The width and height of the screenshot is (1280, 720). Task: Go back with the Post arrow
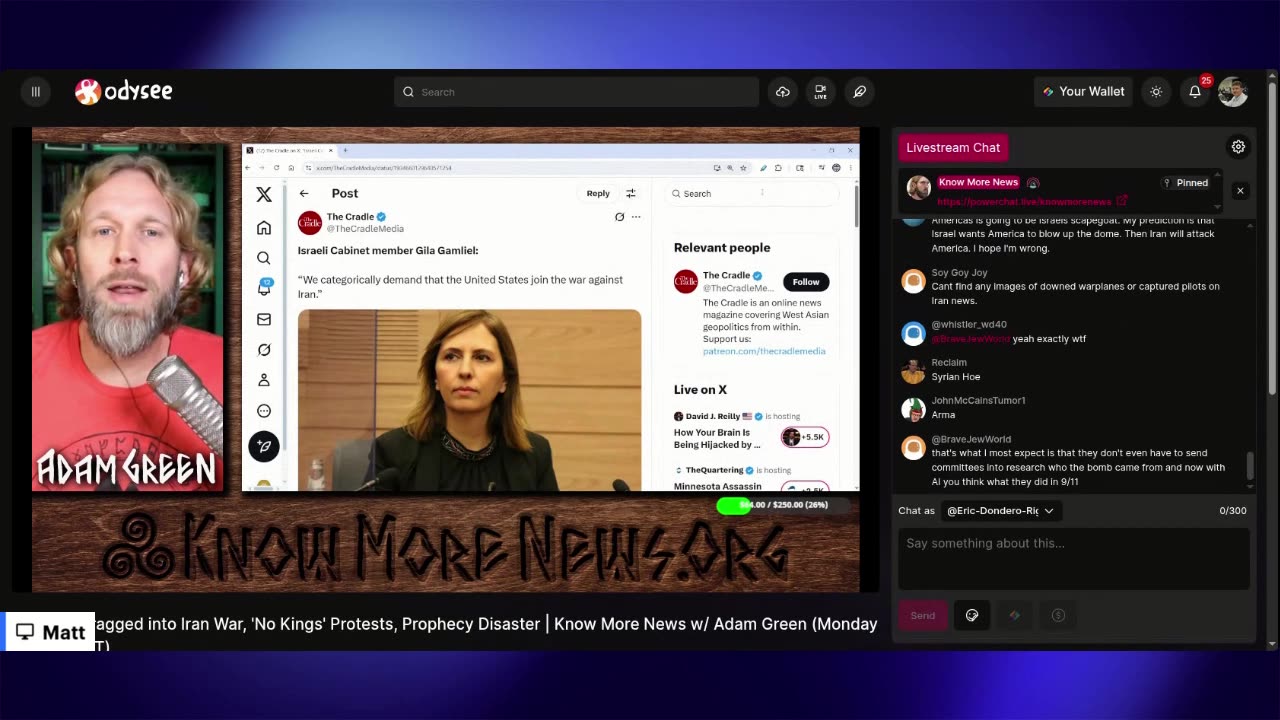point(304,193)
